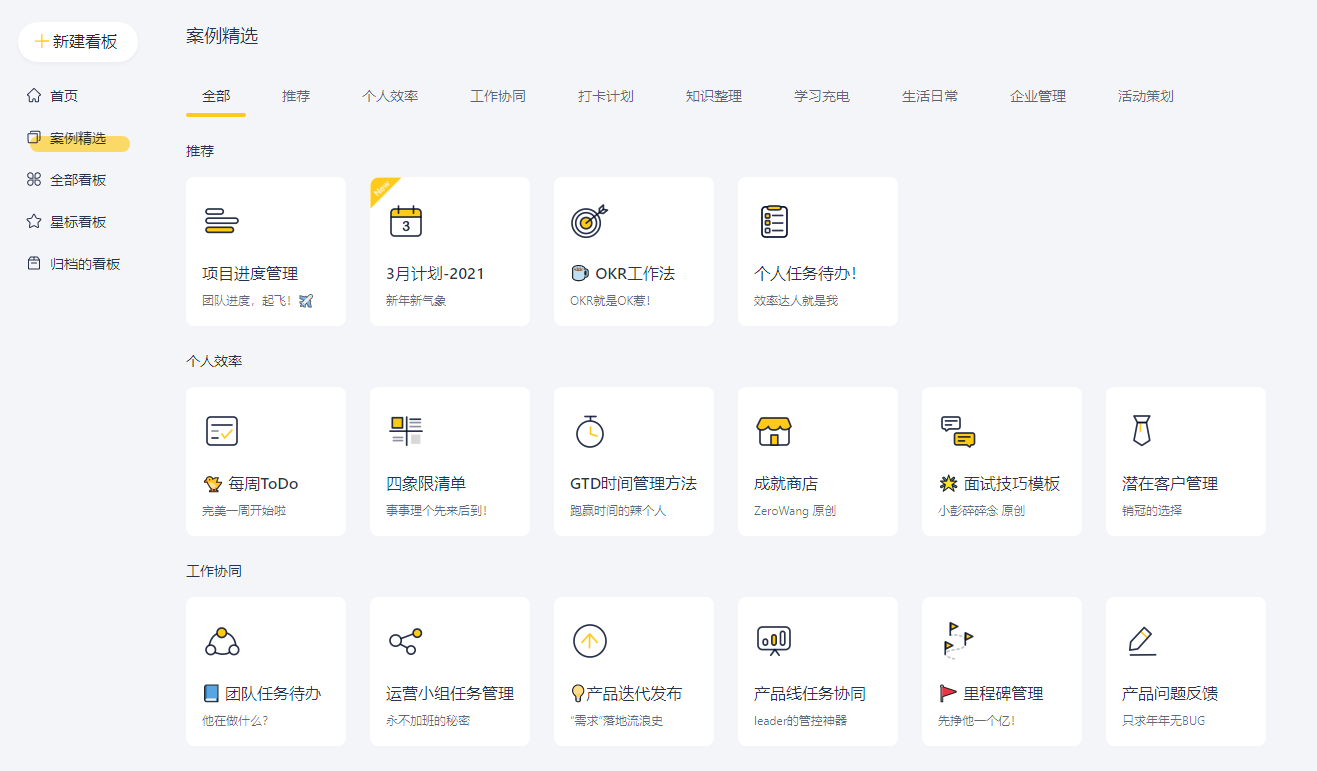Open 案例精选 in the sidebar
Screen dimensions: 1317x771
click(x=77, y=138)
